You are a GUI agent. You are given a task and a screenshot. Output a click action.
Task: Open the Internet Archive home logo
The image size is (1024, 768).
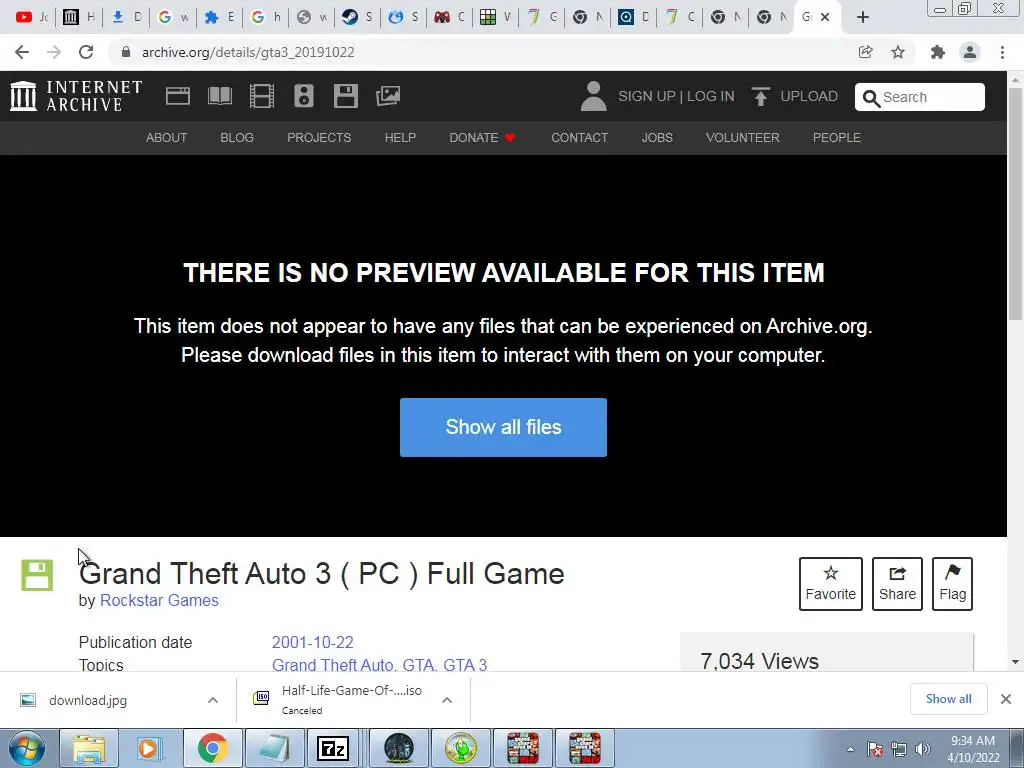pos(76,96)
